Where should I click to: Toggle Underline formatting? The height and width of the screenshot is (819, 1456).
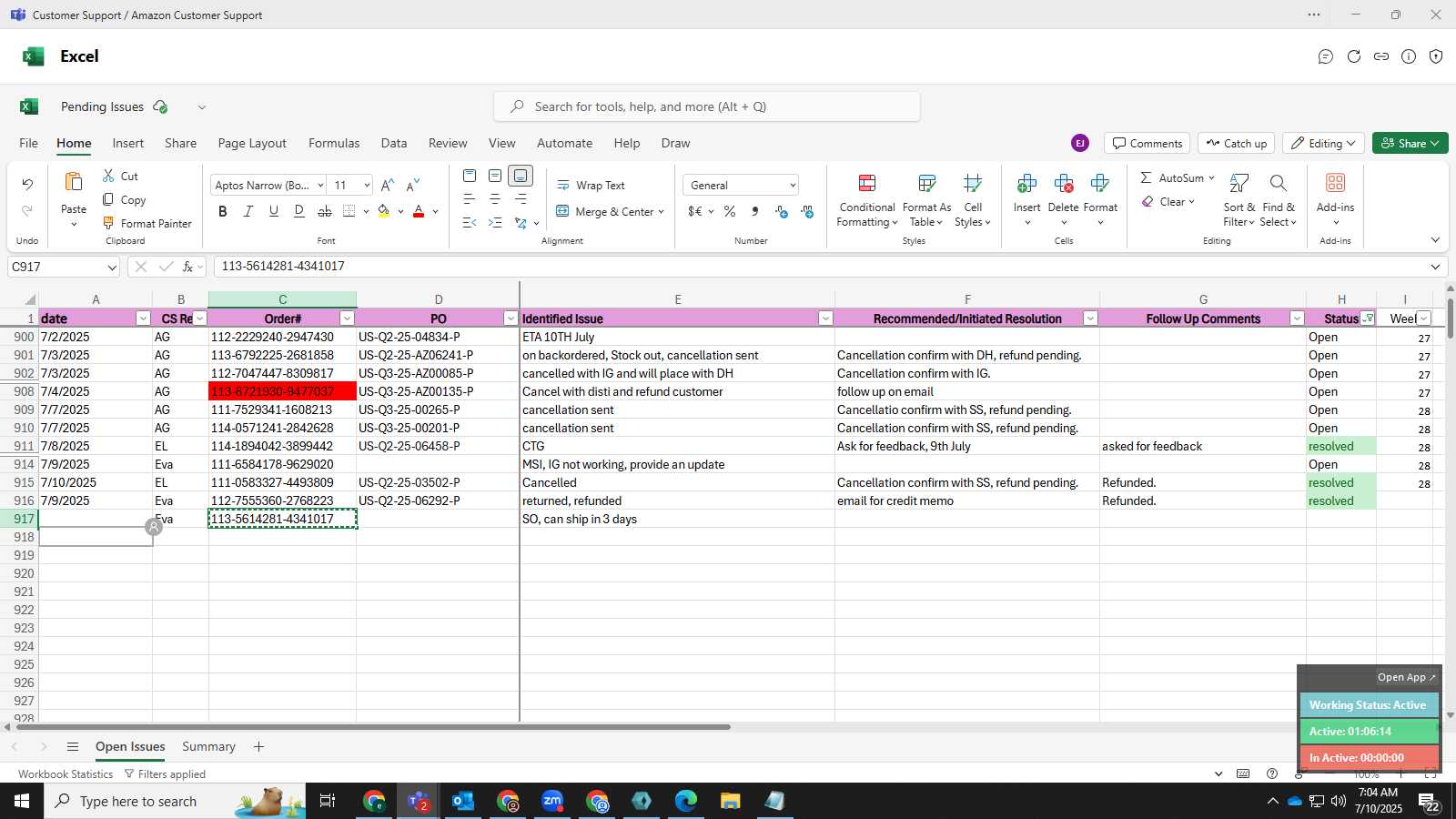pyautogui.click(x=273, y=211)
